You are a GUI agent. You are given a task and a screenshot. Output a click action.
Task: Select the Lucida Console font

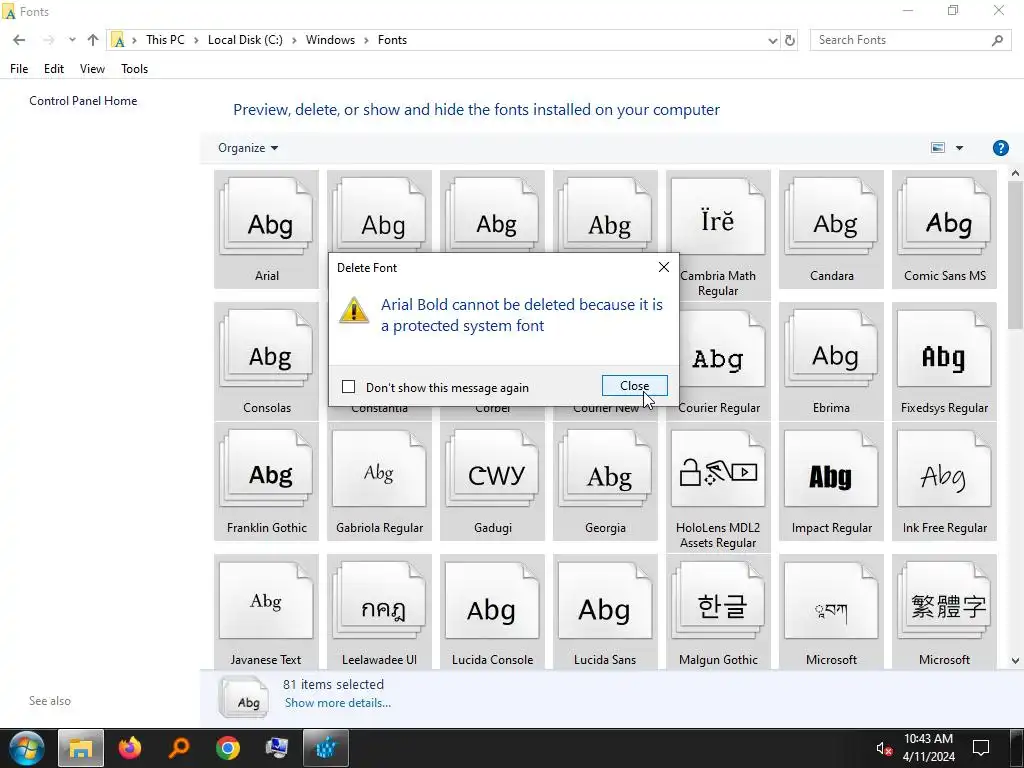[492, 611]
